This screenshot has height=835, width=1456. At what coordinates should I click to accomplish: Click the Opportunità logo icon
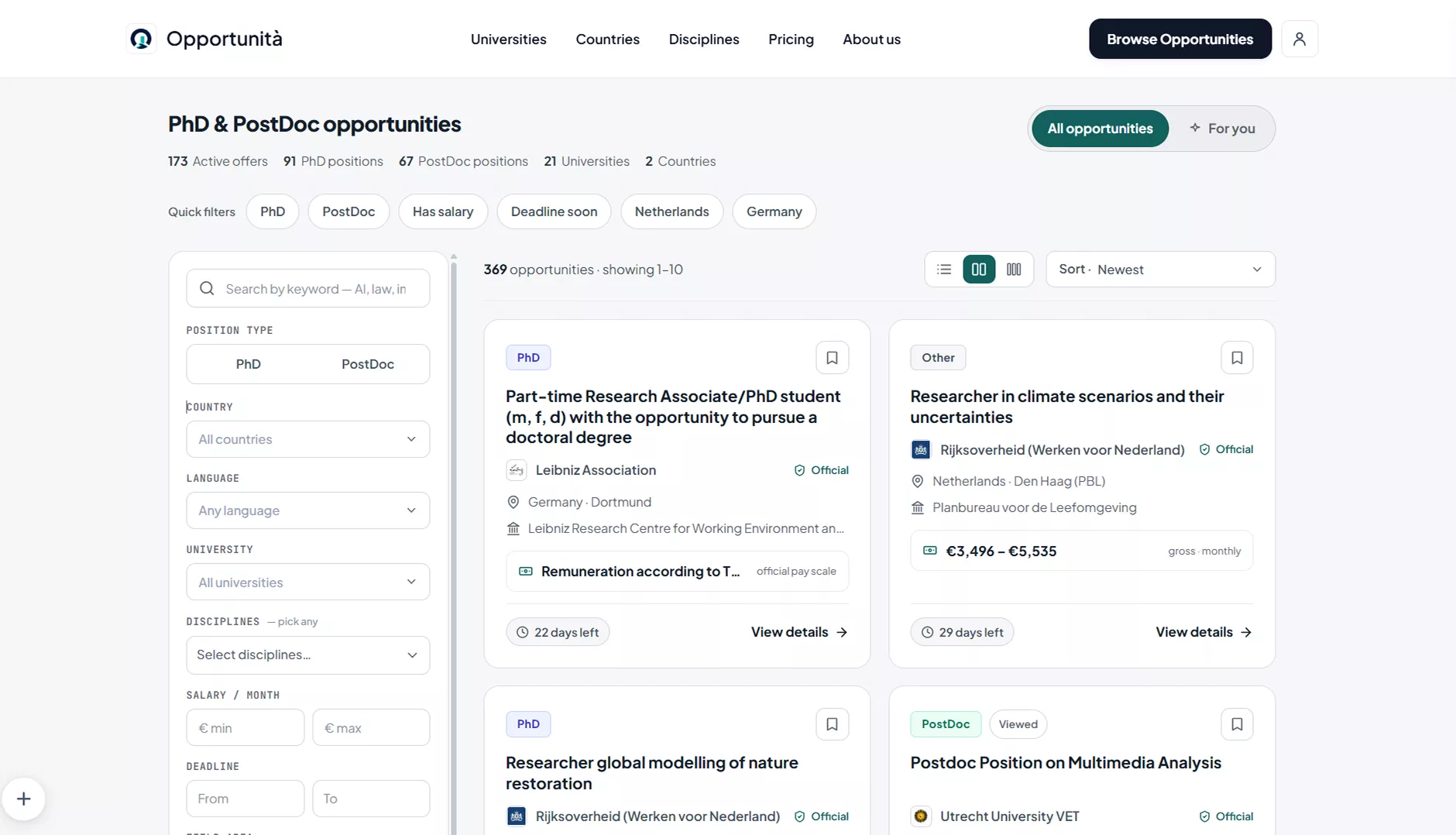[141, 39]
